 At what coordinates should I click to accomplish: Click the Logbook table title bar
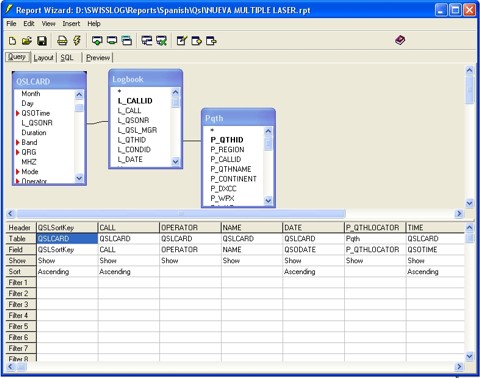coord(145,79)
